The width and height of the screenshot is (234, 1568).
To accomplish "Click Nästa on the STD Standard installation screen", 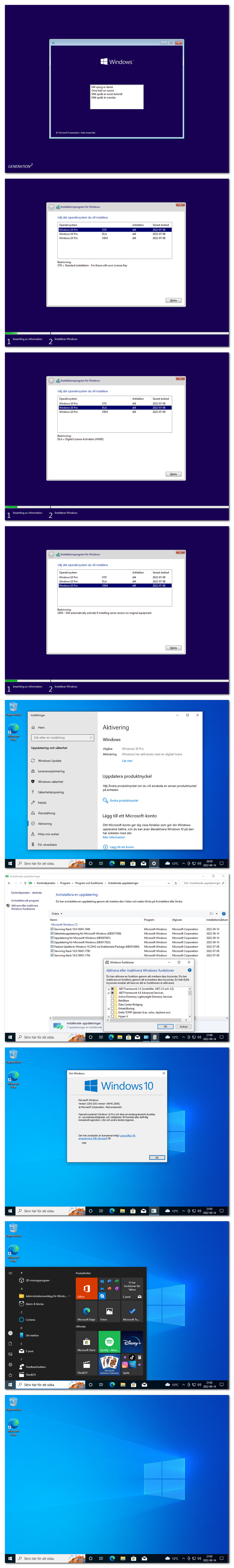I will click(173, 301).
